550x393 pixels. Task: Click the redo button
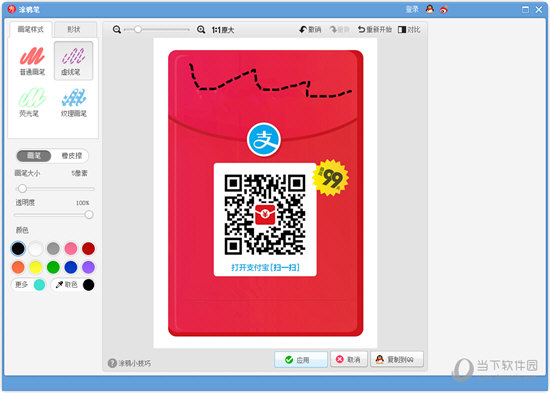pyautogui.click(x=339, y=30)
